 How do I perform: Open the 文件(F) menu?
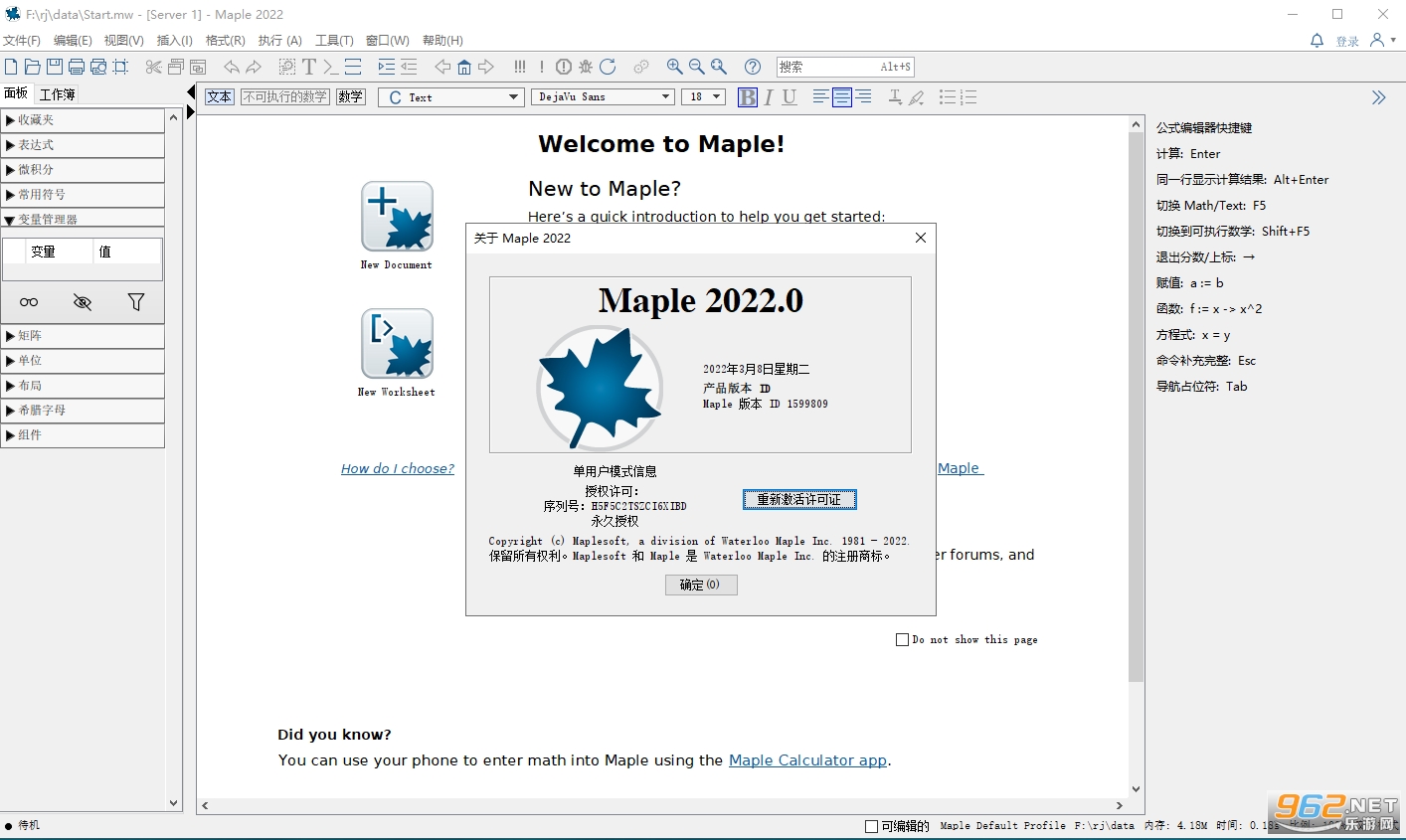[22, 41]
